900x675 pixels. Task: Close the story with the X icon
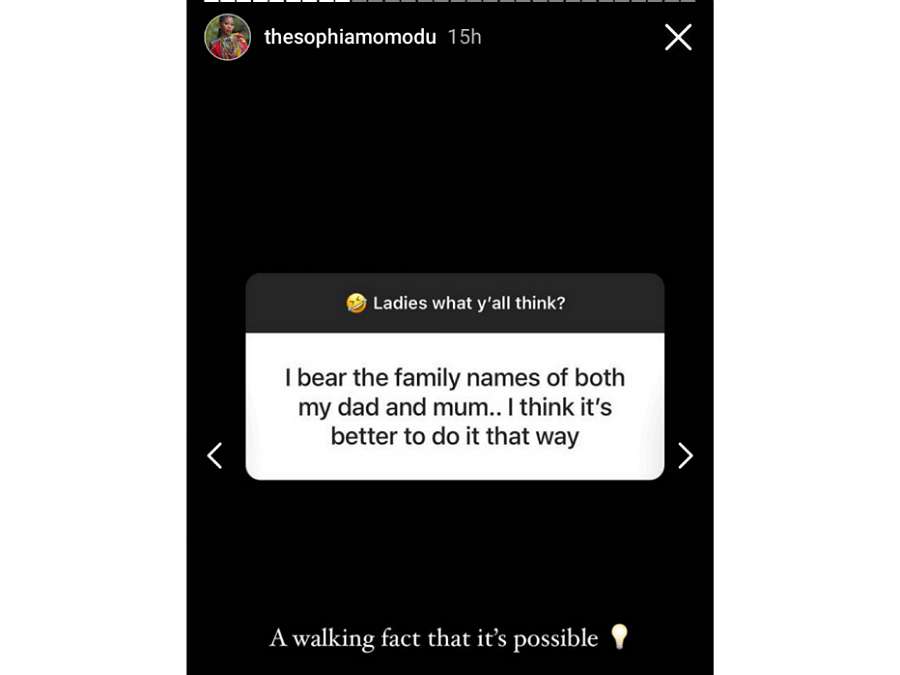678,38
